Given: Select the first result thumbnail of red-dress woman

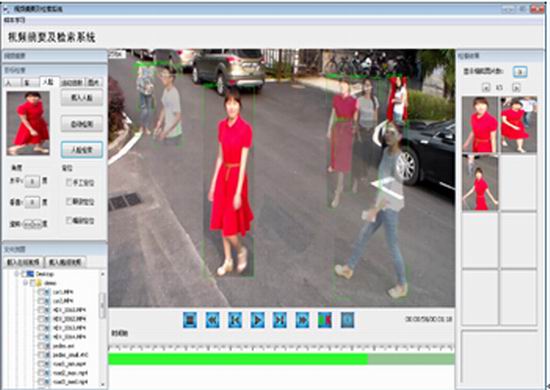Looking at the screenshot, I should pos(480,125).
